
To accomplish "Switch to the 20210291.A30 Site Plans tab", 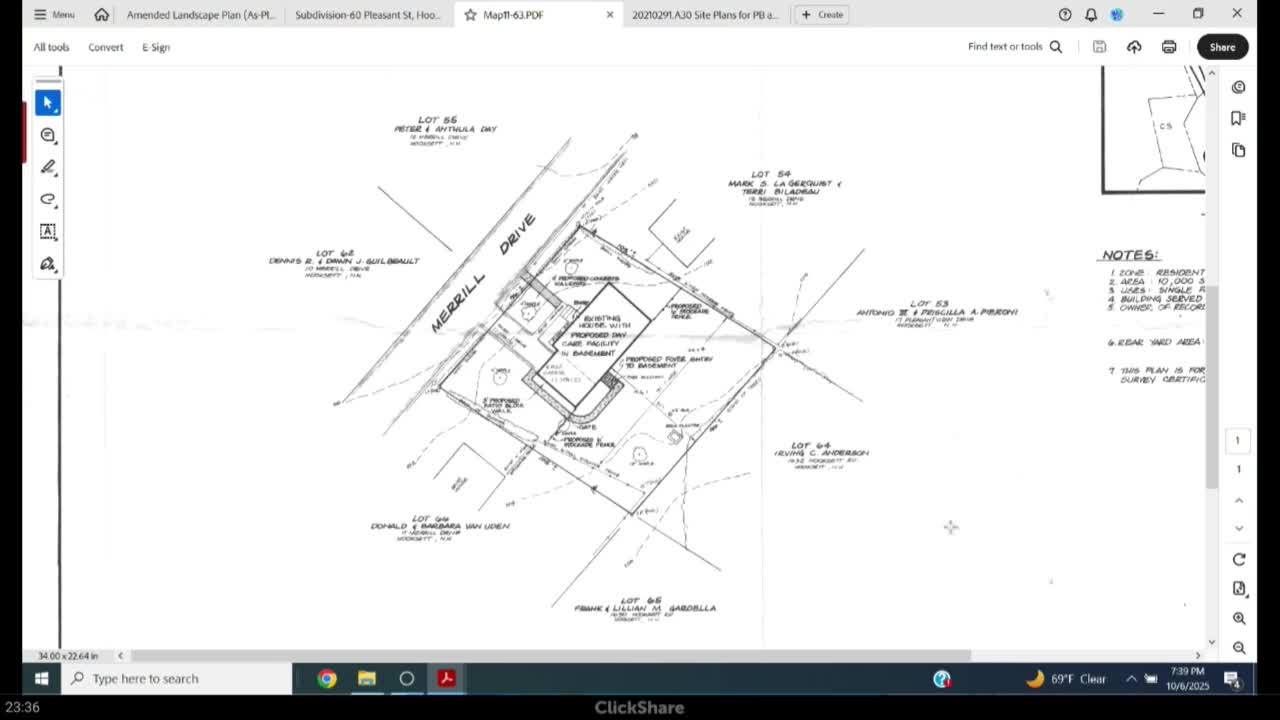I will pos(705,15).
